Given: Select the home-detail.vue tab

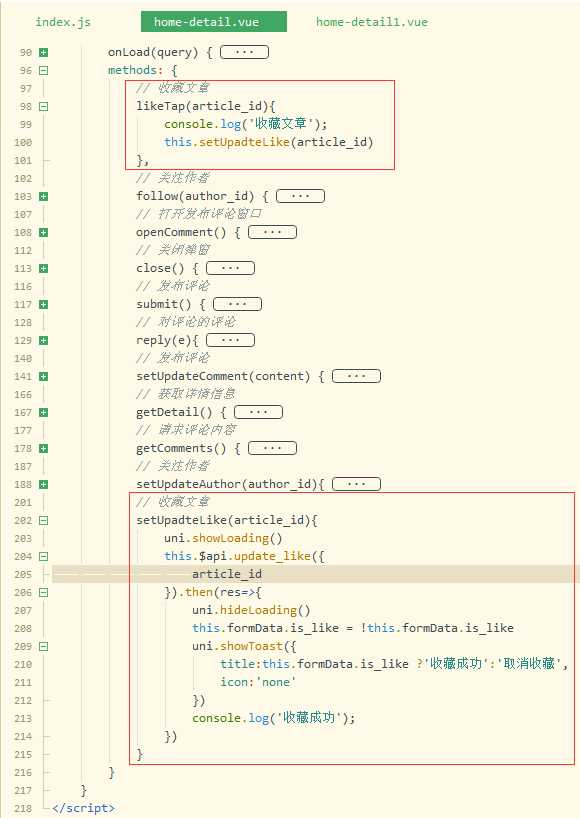Looking at the screenshot, I should tap(214, 22).
